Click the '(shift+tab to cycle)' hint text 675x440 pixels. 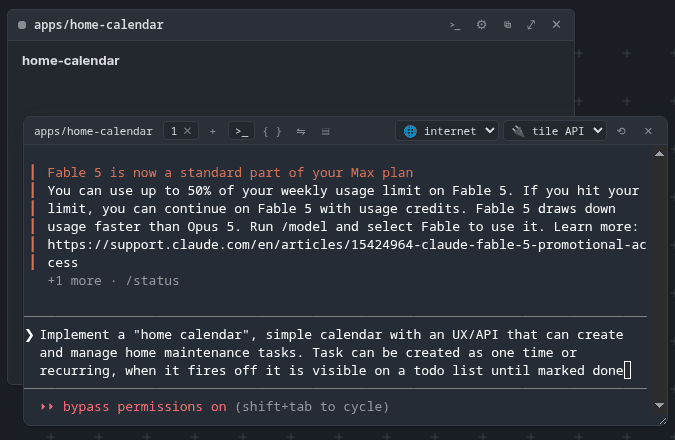(x=312, y=406)
